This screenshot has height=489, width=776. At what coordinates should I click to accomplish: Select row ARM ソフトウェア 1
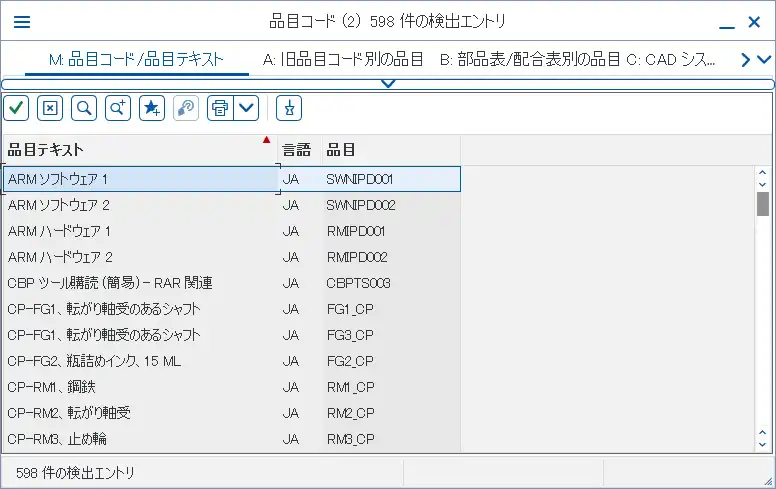pos(232,179)
